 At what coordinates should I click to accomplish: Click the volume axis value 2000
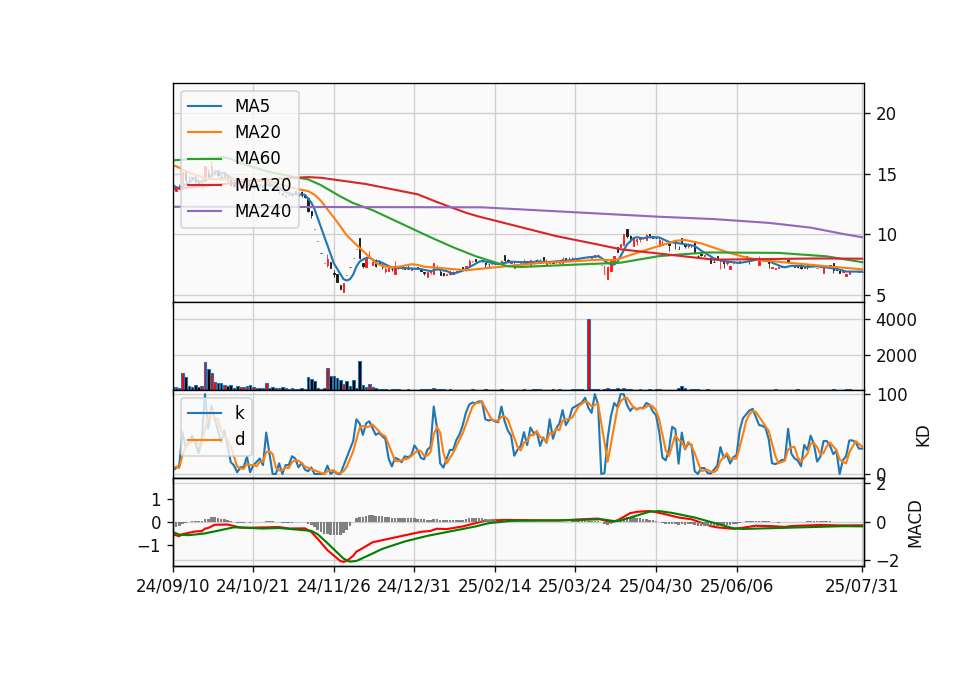click(896, 356)
